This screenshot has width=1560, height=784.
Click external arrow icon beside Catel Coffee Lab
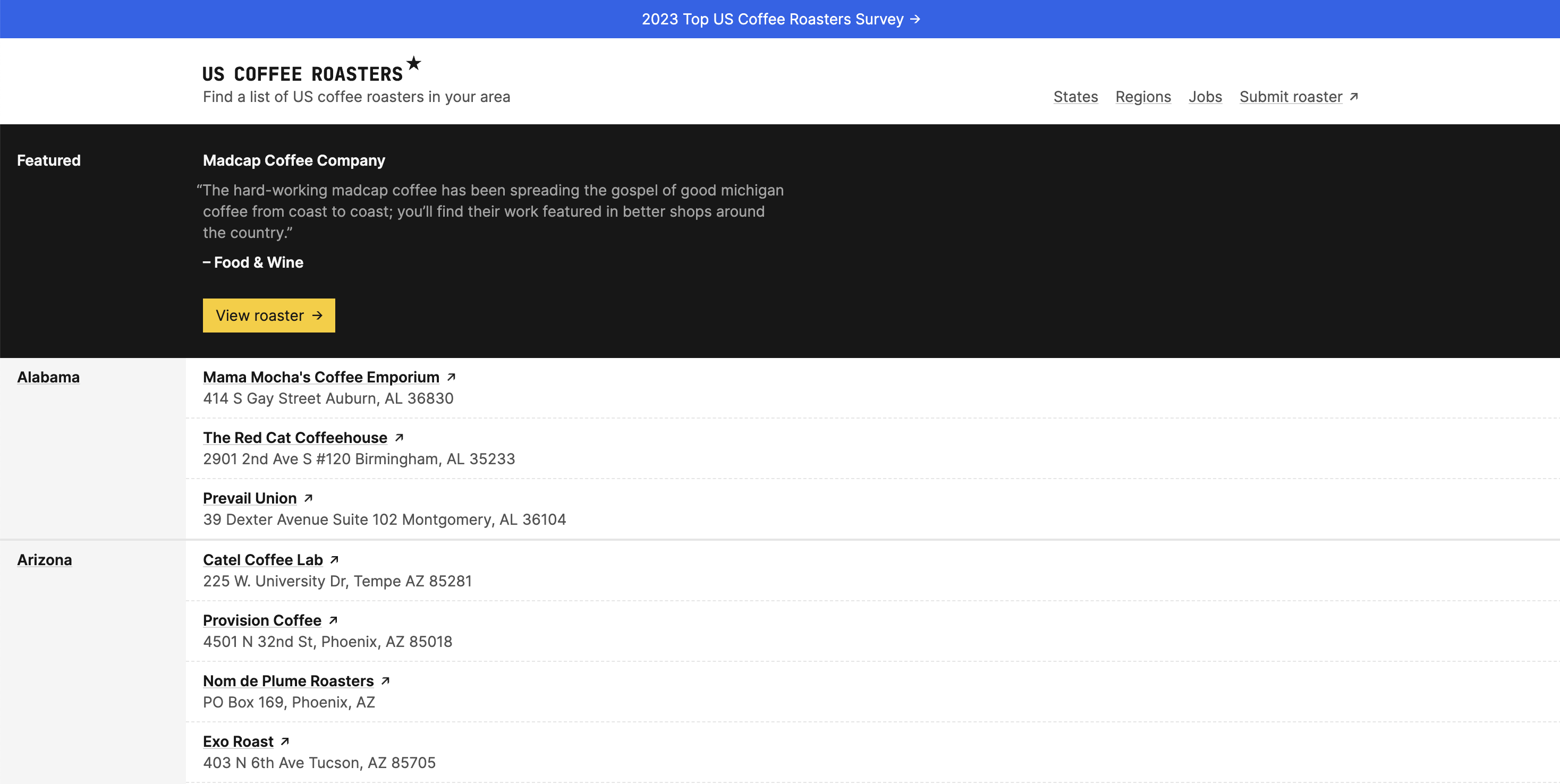(334, 560)
